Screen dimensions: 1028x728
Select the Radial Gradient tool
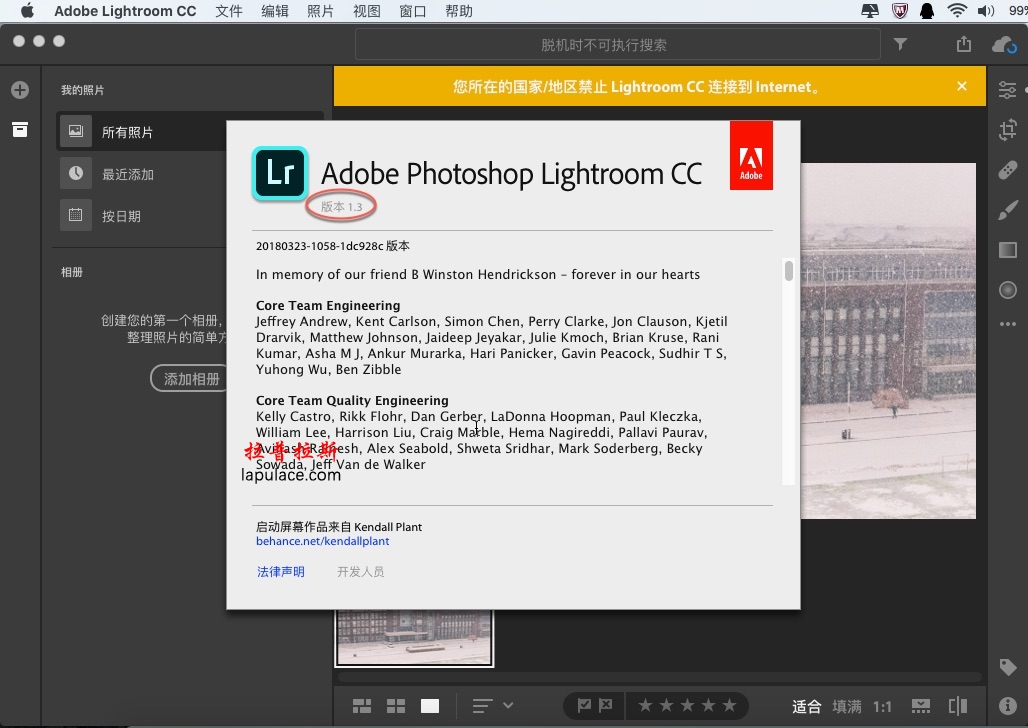click(1008, 290)
